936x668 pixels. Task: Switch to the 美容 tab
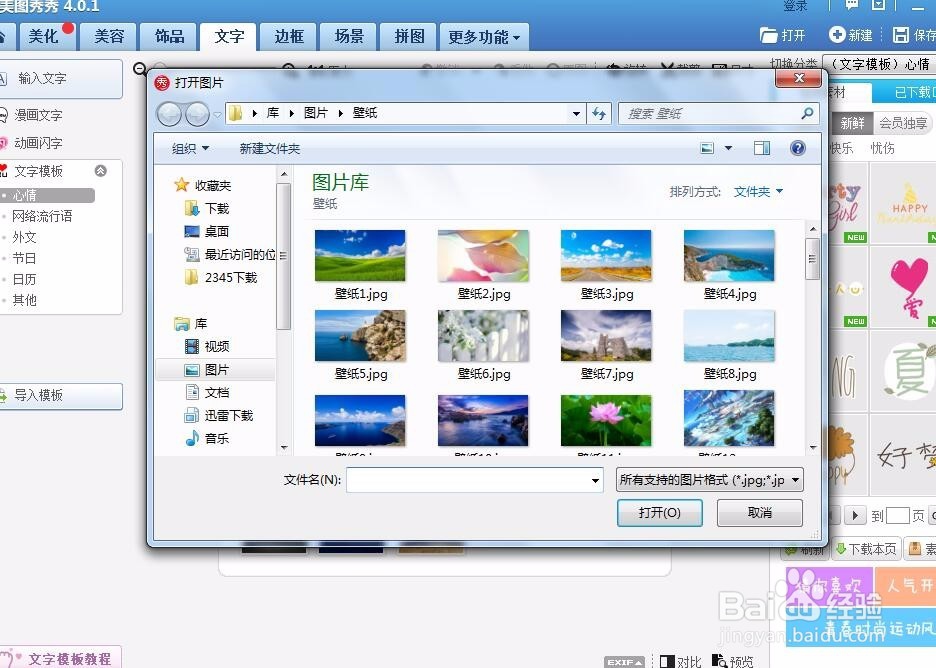(x=108, y=37)
